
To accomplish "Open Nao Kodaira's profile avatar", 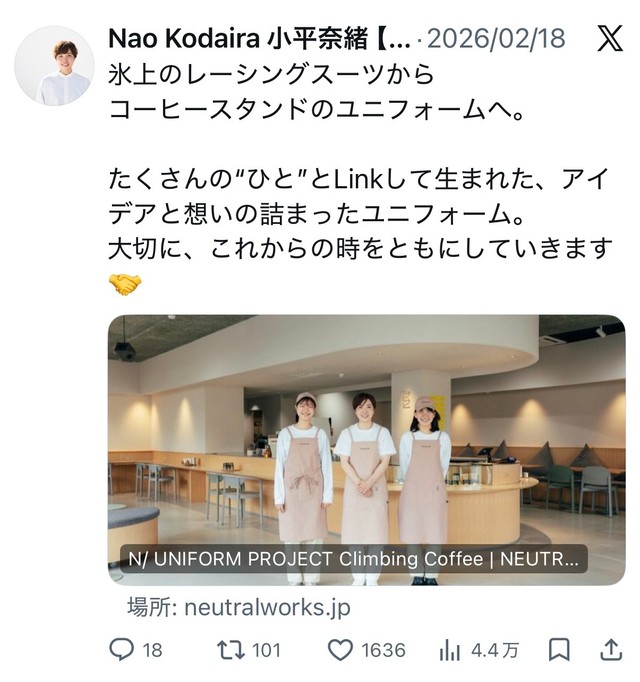I will (x=54, y=66).
